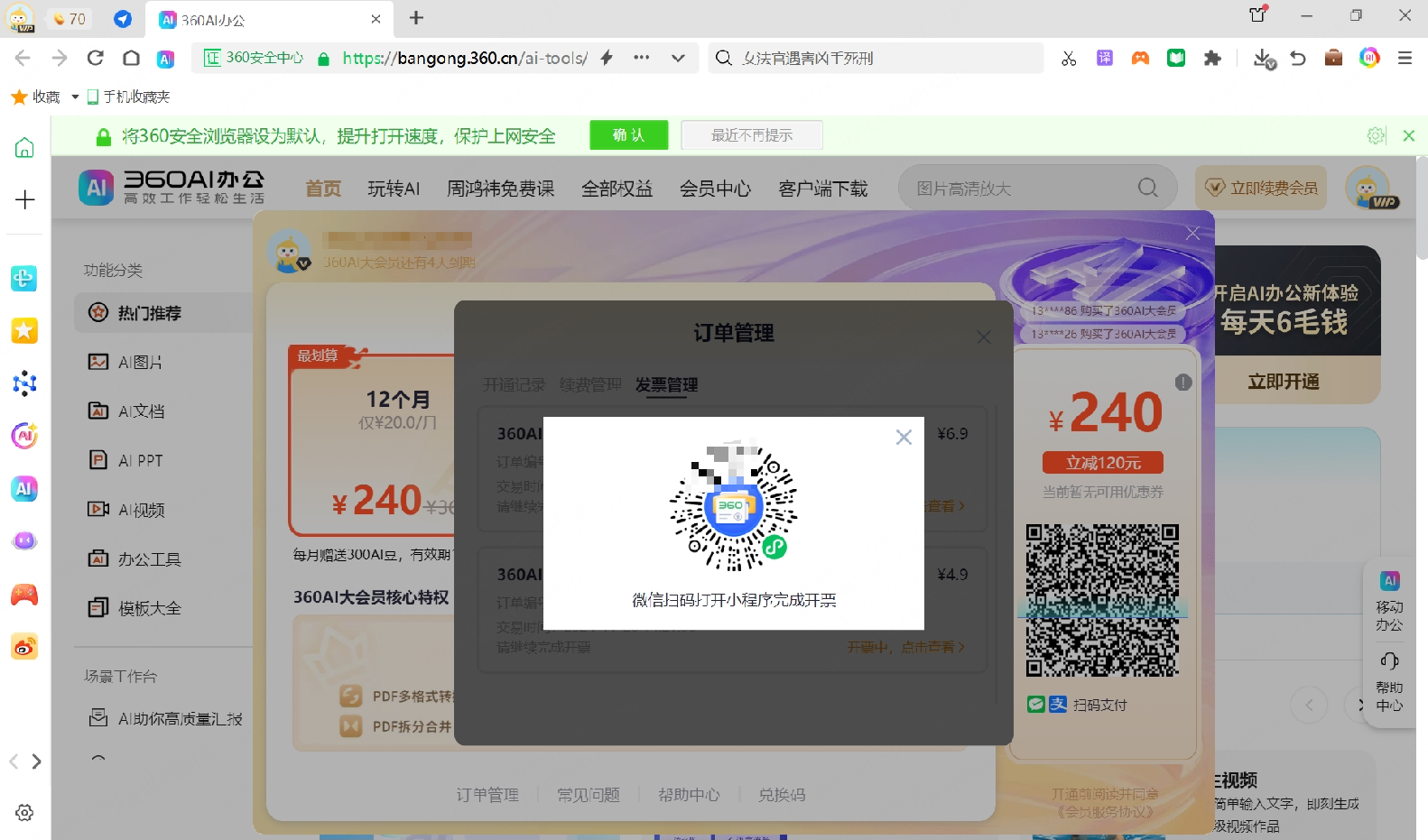Screen dimensions: 1428x840
Task: Click the browser home icon
Action: pos(131,58)
